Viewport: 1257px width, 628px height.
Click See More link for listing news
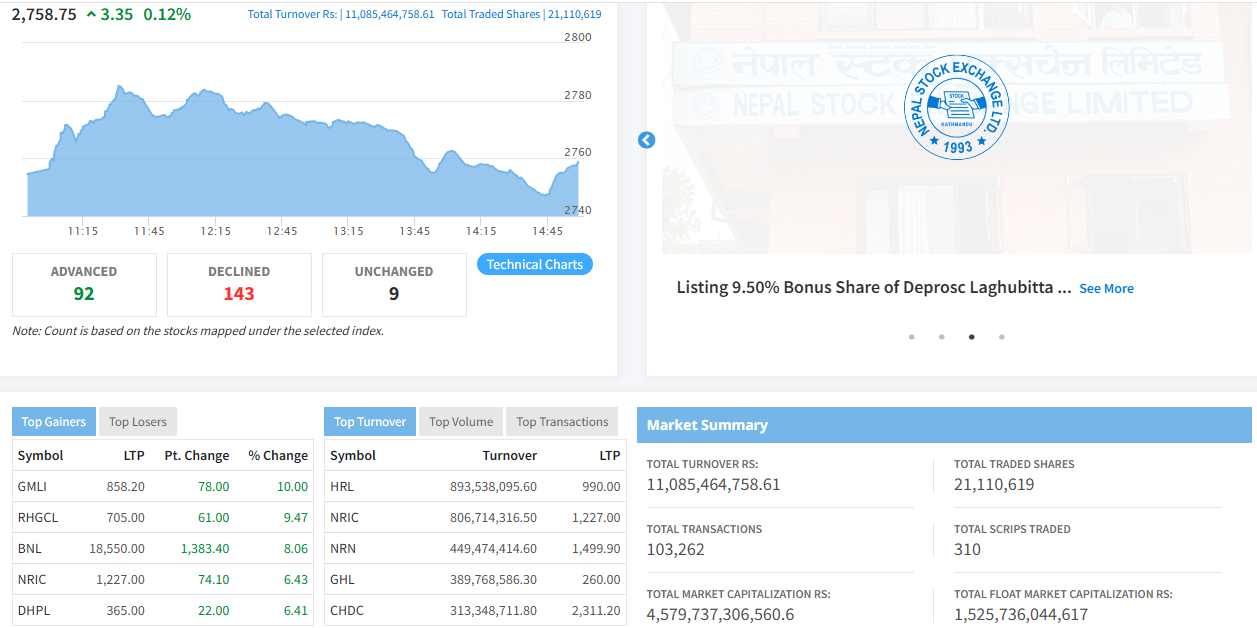[1106, 289]
